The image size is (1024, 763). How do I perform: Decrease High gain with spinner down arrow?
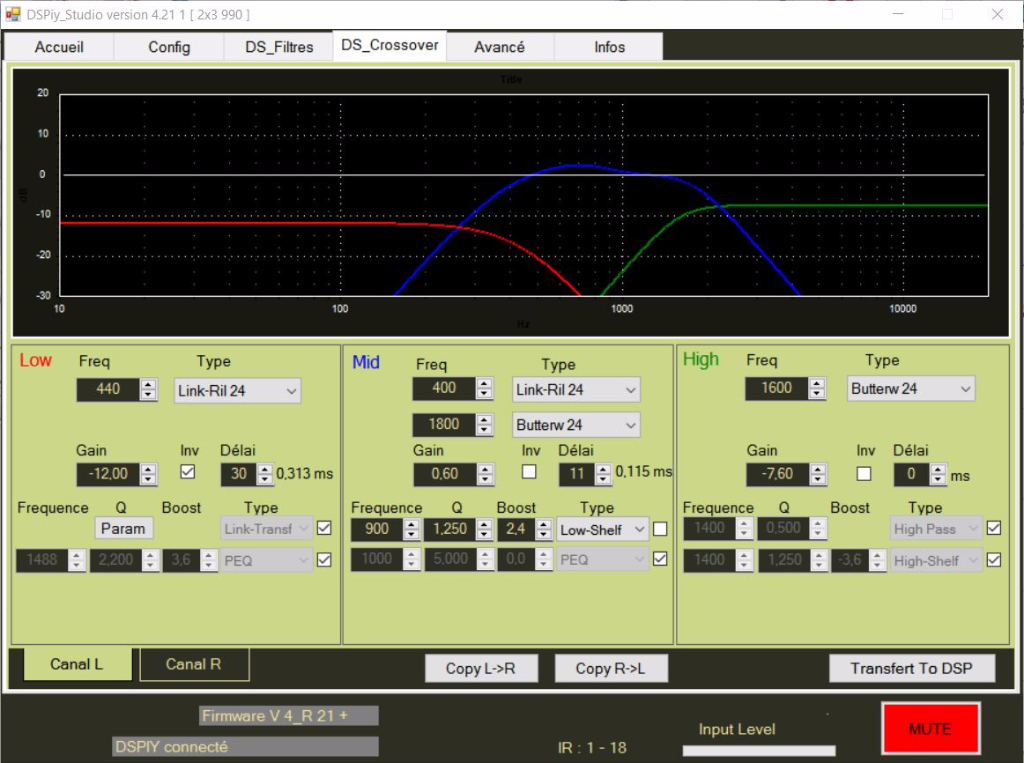(x=819, y=479)
